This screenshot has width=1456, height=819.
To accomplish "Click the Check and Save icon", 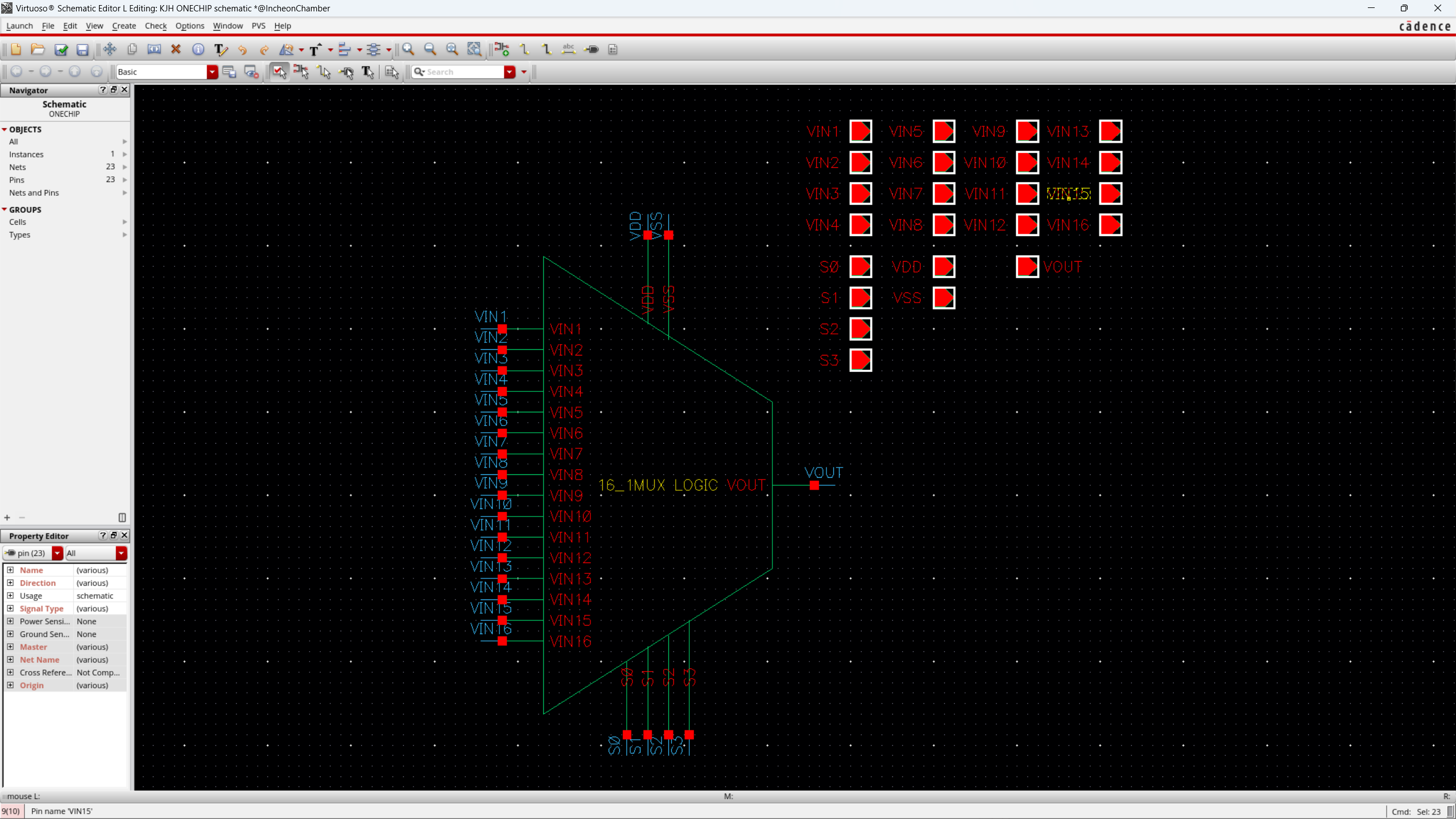I will 61,49.
